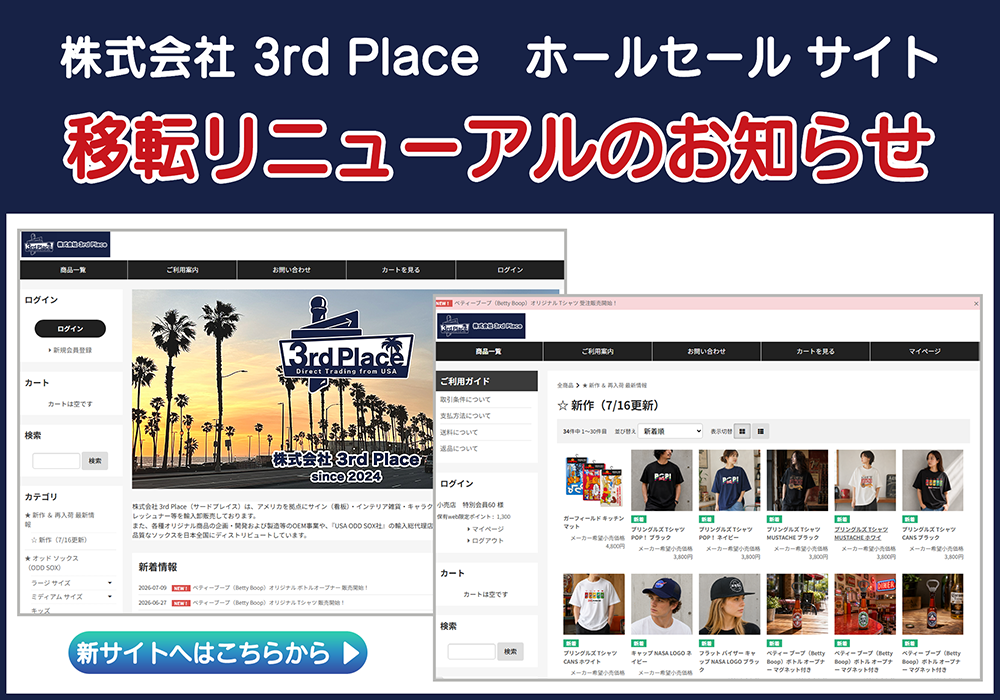Open 返品について guide link
The image size is (1000, 700).
click(459, 449)
